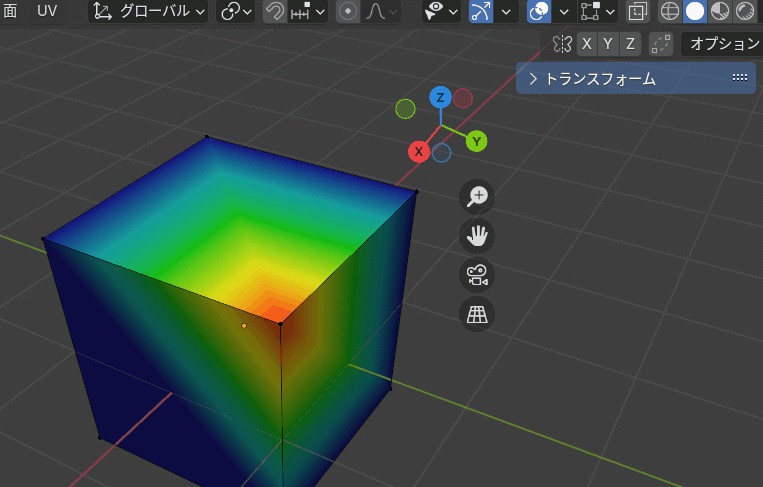763x487 pixels.
Task: Switch to rendered viewport shading
Action: 744,11
